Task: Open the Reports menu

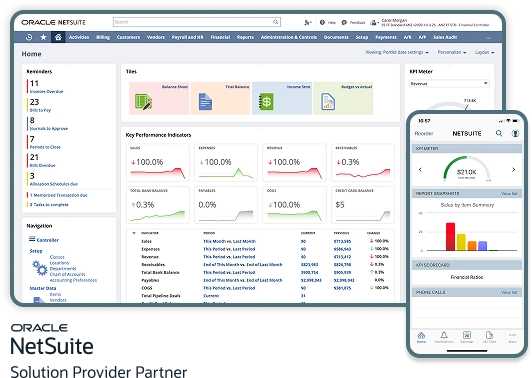Action: (245, 37)
